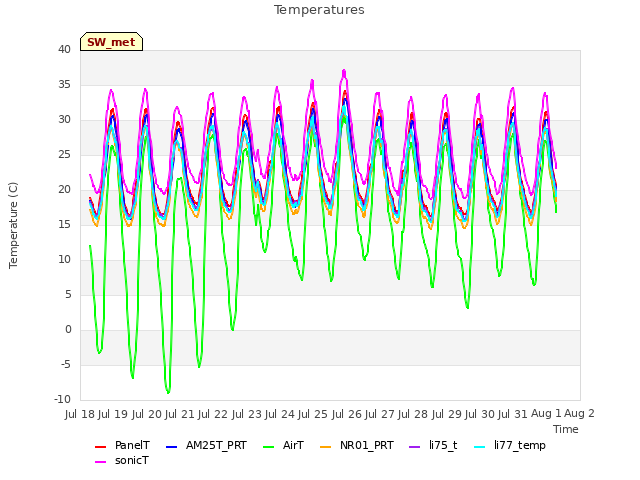Click the Jul 25 x-axis tick label
640x480 pixels.
[x=314, y=414]
